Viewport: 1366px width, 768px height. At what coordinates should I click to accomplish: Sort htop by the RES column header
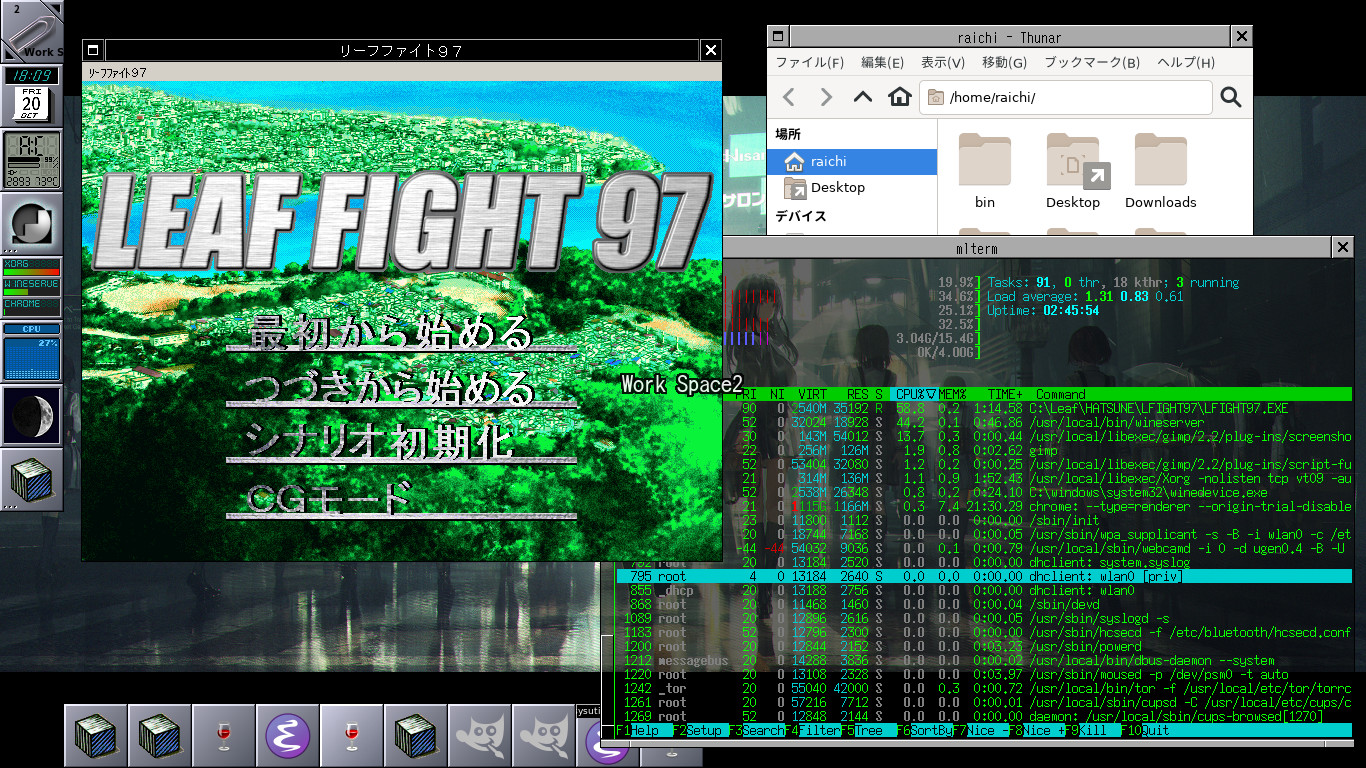point(858,395)
